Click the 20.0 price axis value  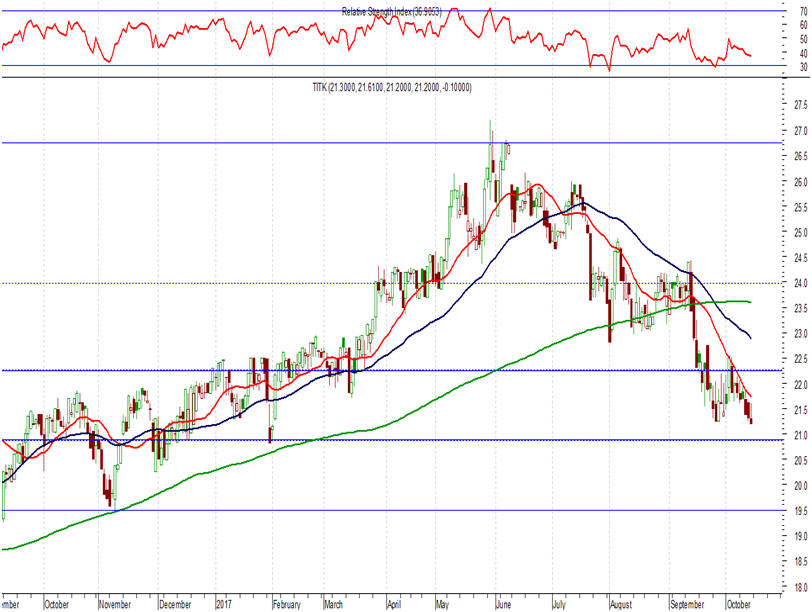[801, 486]
